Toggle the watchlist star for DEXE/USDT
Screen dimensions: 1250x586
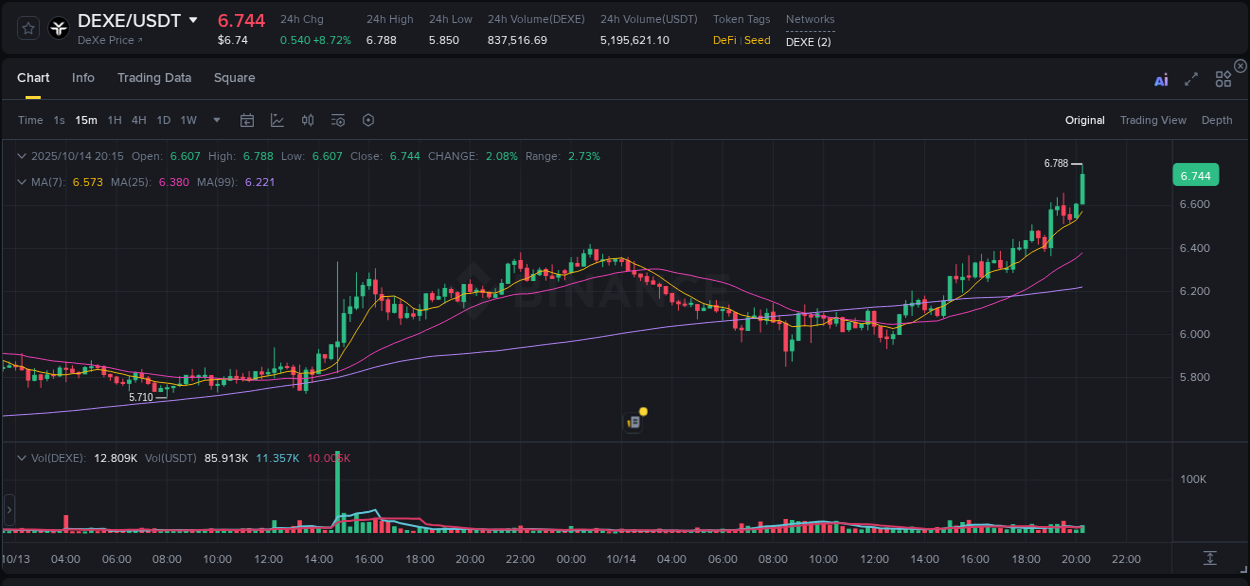coord(27,28)
